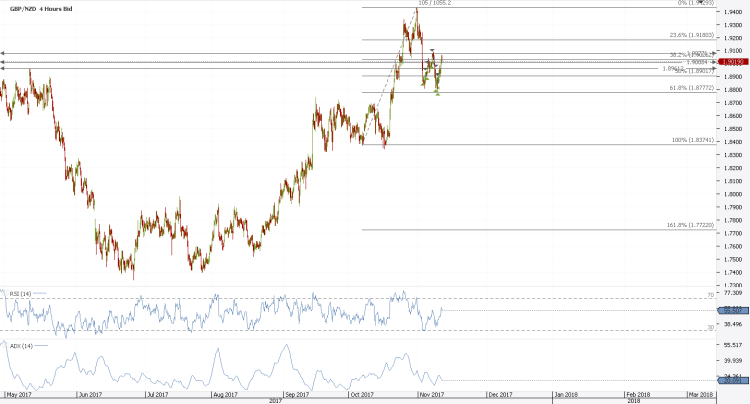Click the Feb 2018 time axis label
This screenshot has width=750, height=404.
[x=638, y=394]
